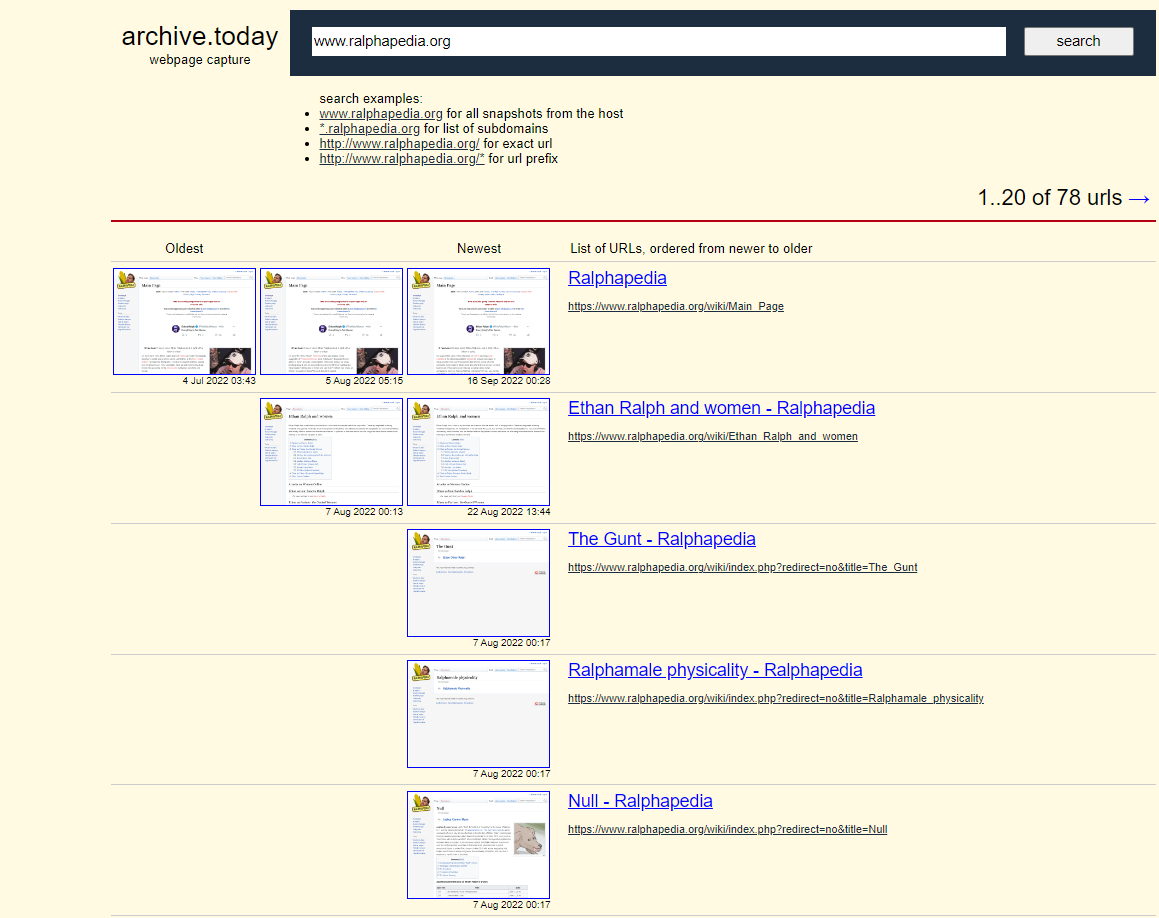Click the 'Oldest' column header

click(184, 248)
